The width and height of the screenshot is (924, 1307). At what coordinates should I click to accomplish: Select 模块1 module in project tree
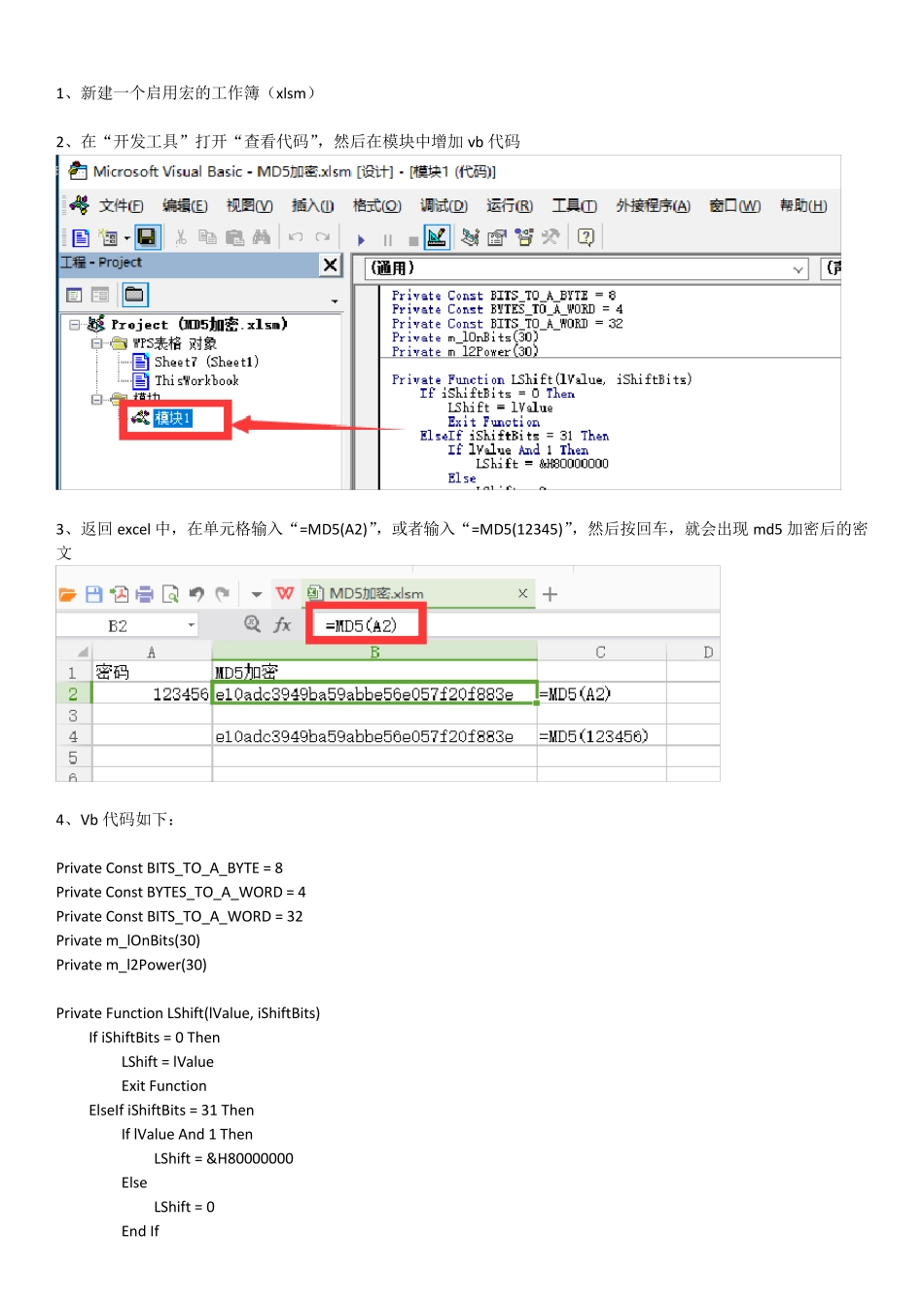point(163,418)
